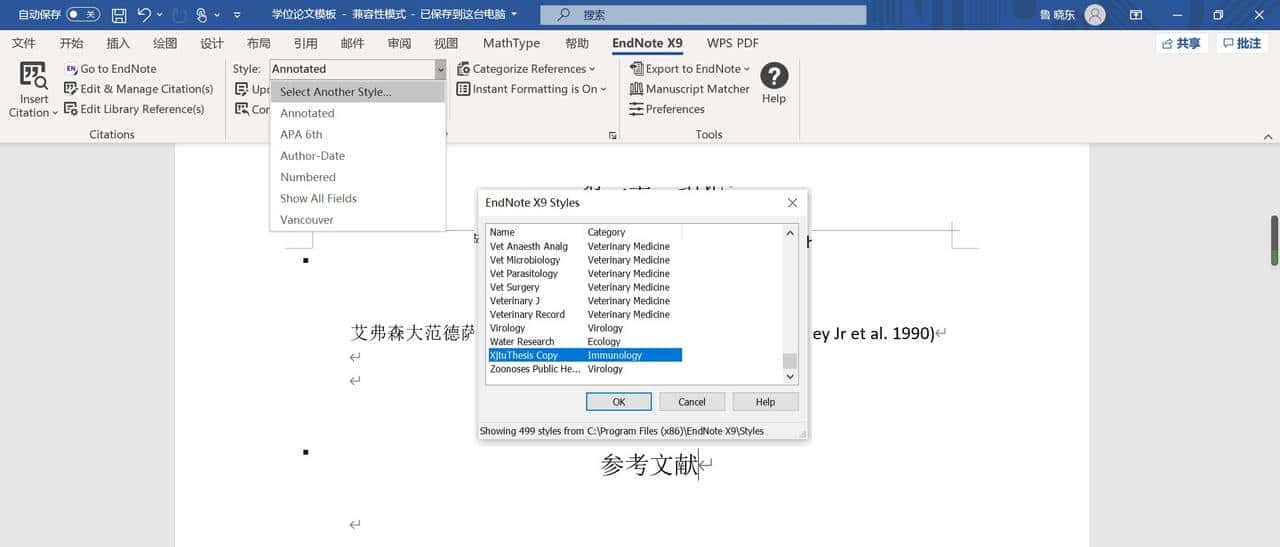Screen dimensions: 1280x547
Task: Select the Veterinary Record style row
Action: (585, 314)
